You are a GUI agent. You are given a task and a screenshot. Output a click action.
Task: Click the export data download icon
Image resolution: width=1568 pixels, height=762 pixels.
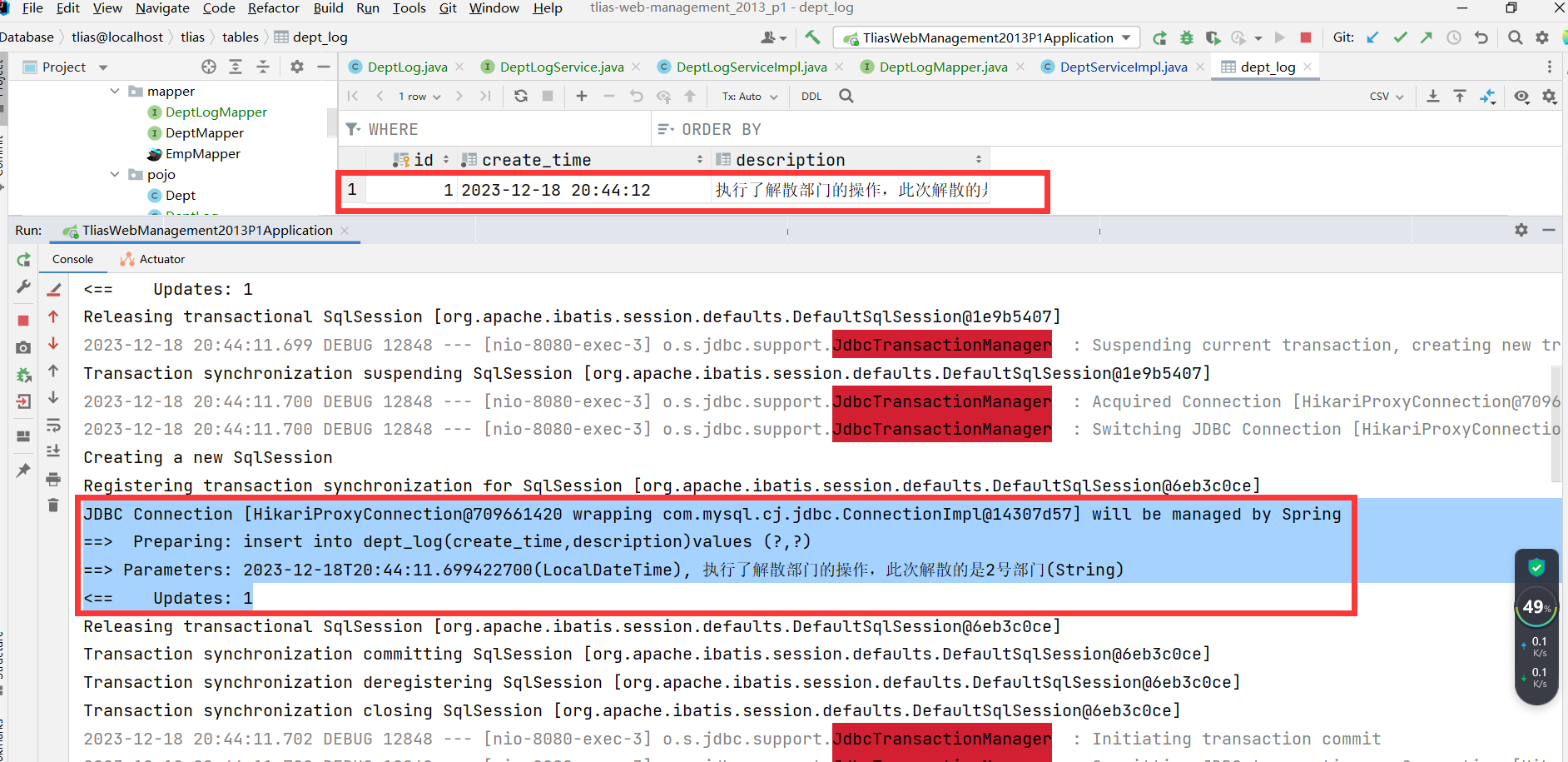tap(1433, 96)
